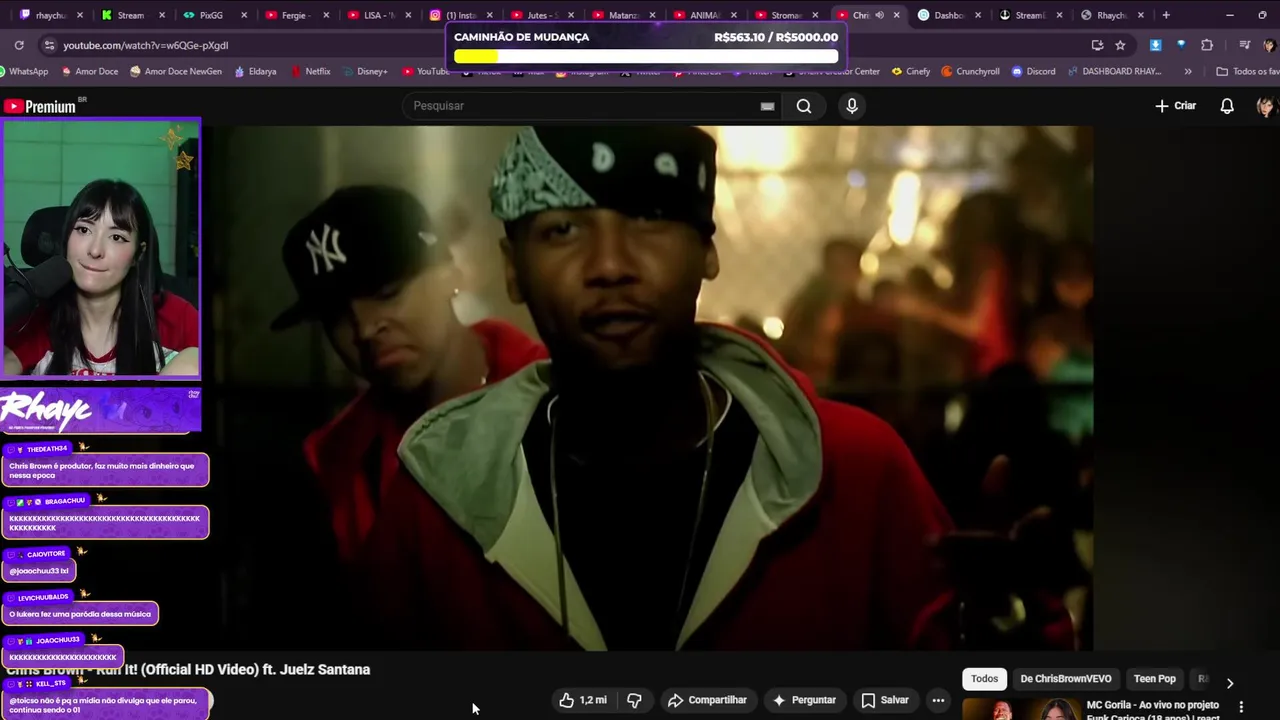The image size is (1280, 720).
Task: Click the Perguntar button
Action: coord(804,700)
